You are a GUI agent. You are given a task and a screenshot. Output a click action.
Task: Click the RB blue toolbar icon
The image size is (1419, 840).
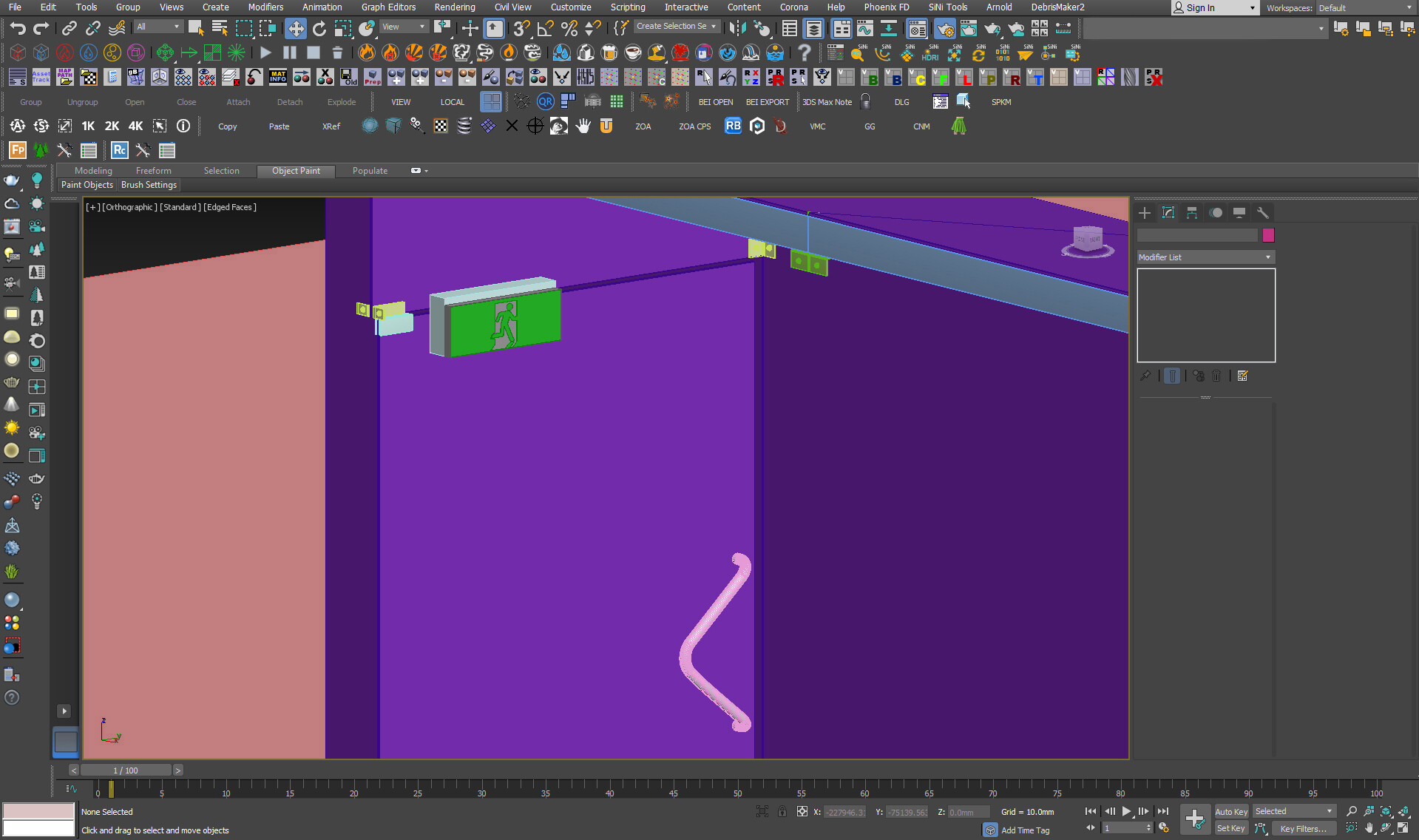point(732,126)
